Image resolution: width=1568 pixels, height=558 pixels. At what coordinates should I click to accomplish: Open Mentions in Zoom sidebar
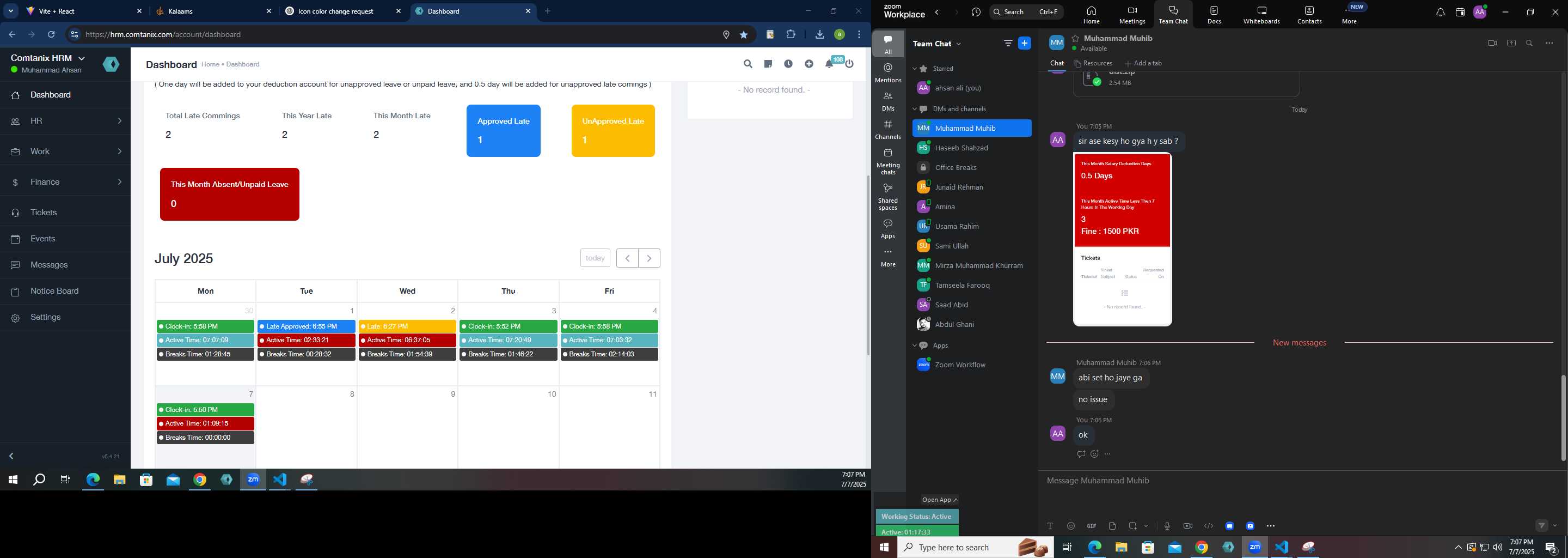point(888,72)
